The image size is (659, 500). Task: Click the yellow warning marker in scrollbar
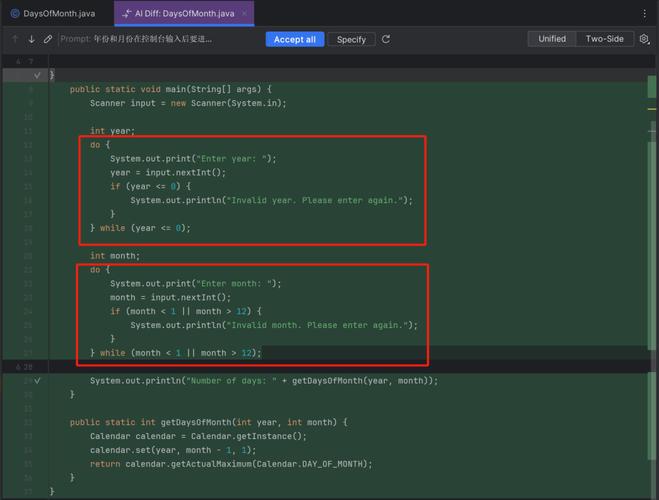[x=652, y=109]
